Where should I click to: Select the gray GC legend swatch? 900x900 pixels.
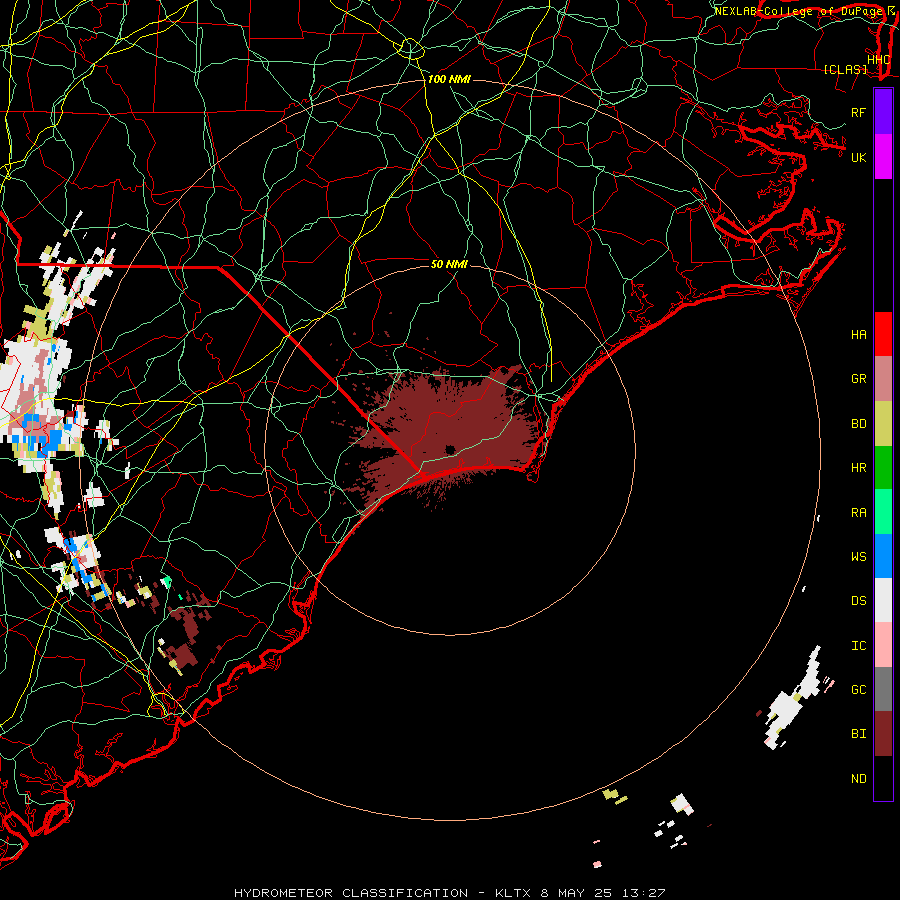[883, 689]
